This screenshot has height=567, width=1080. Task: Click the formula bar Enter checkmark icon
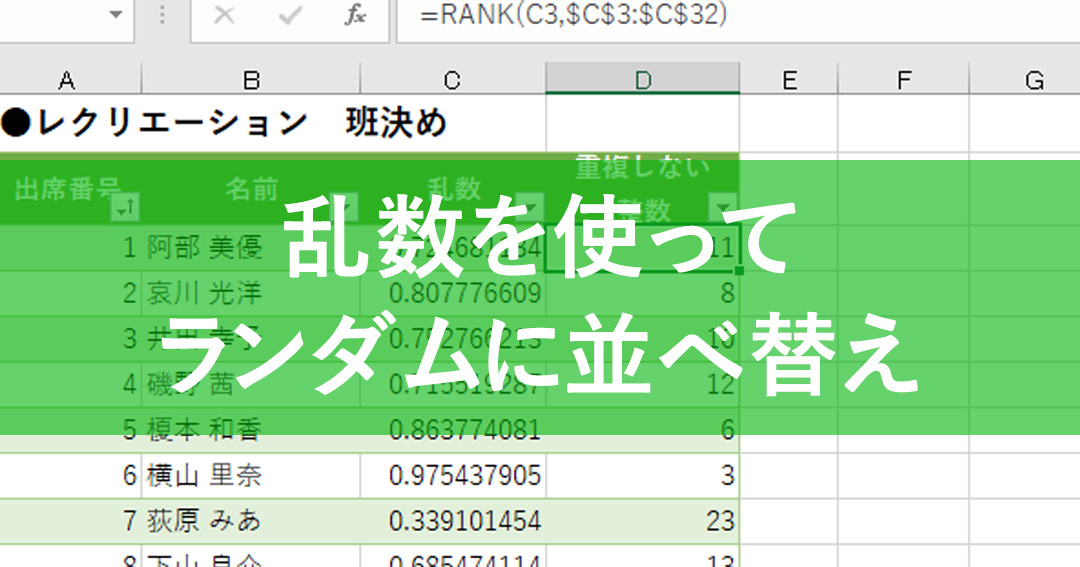(290, 14)
